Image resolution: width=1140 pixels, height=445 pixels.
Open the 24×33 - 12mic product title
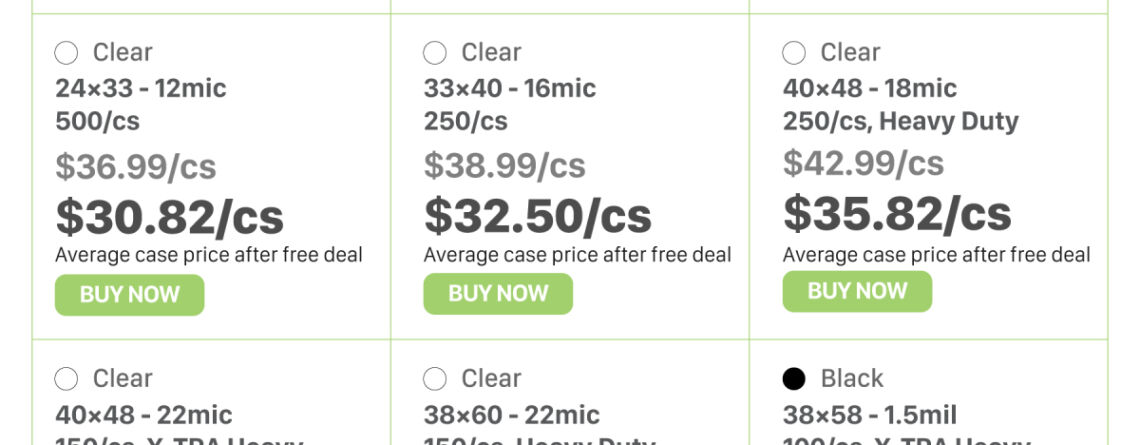(141, 88)
